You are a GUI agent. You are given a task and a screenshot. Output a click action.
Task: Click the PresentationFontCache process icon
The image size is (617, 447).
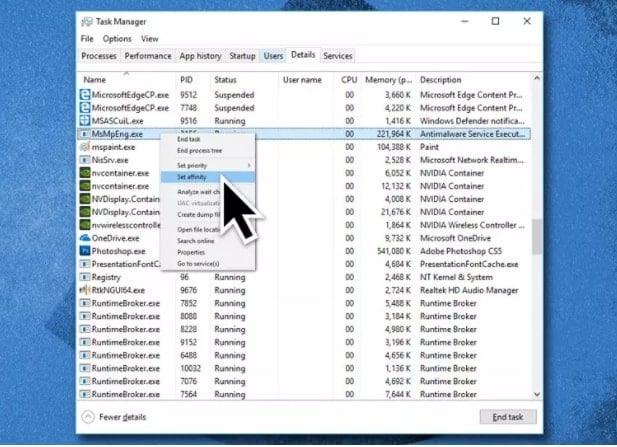(85, 264)
